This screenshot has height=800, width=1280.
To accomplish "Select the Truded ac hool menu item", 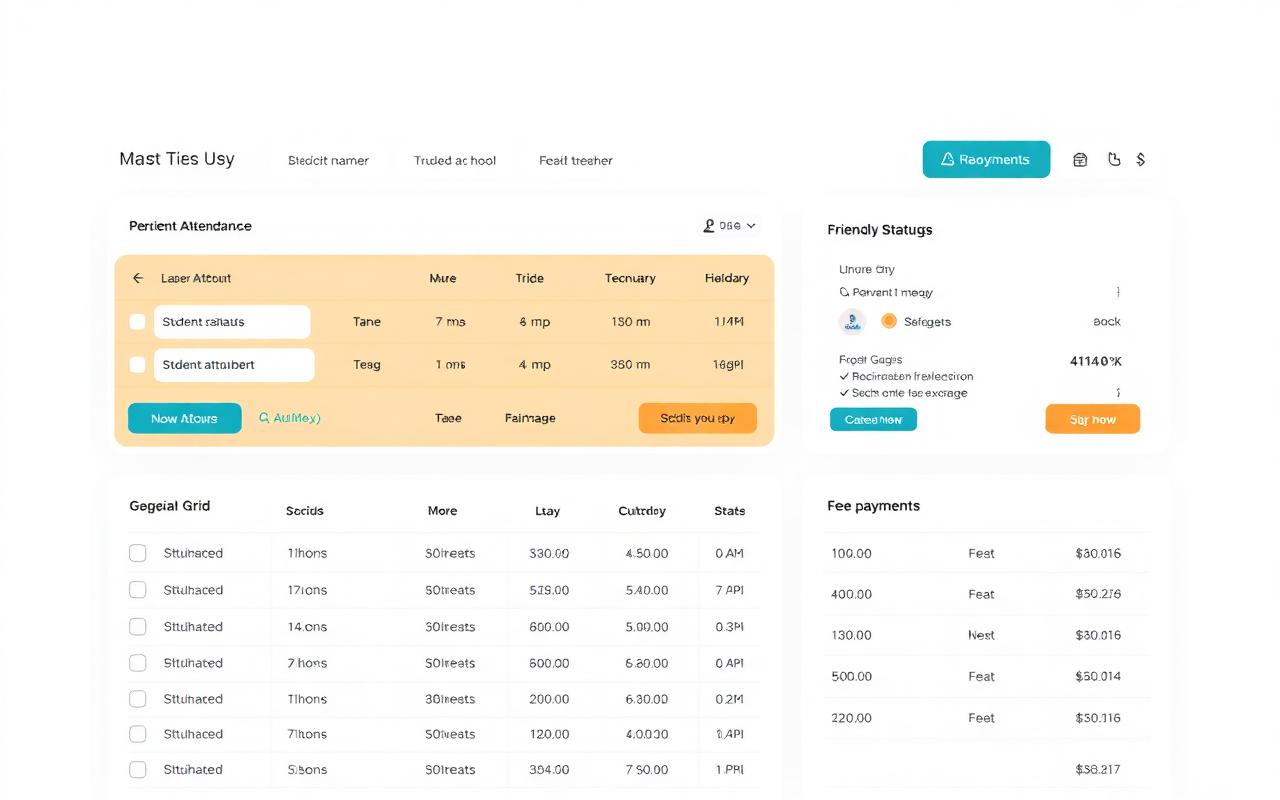I will click(454, 160).
